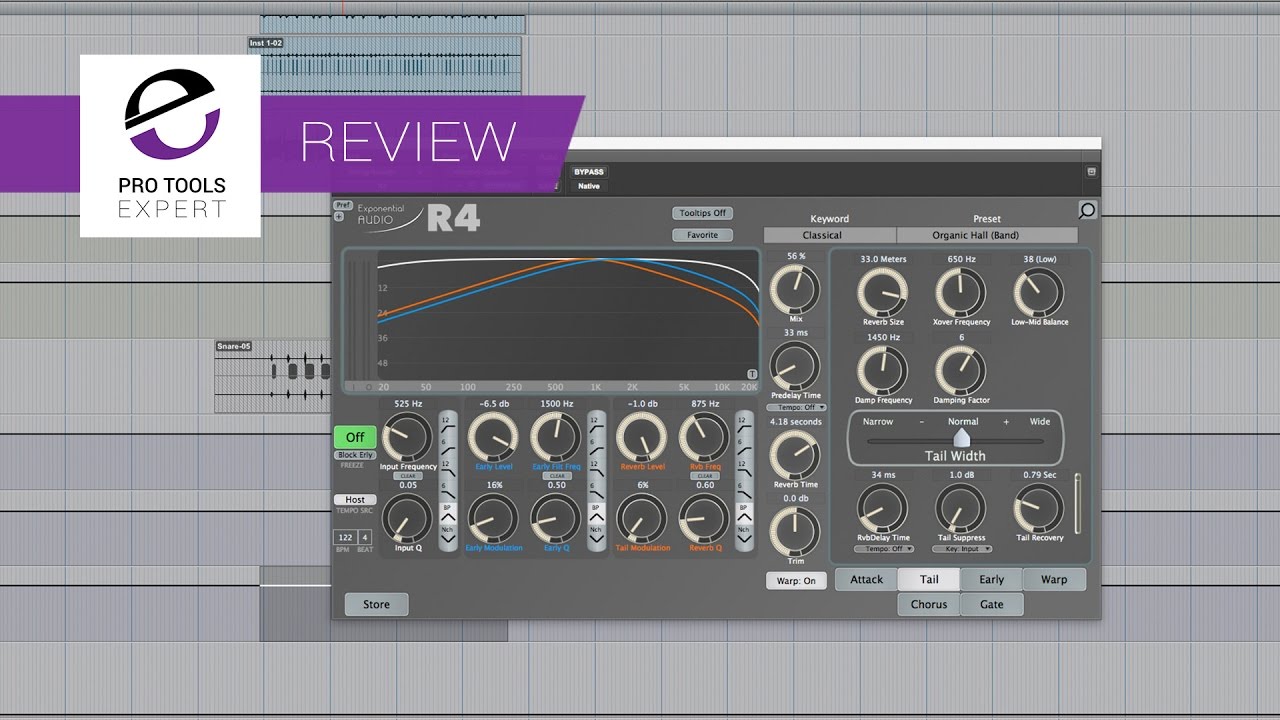The width and height of the screenshot is (1280, 720).
Task: Switch to the Chorus tab
Action: 929,604
